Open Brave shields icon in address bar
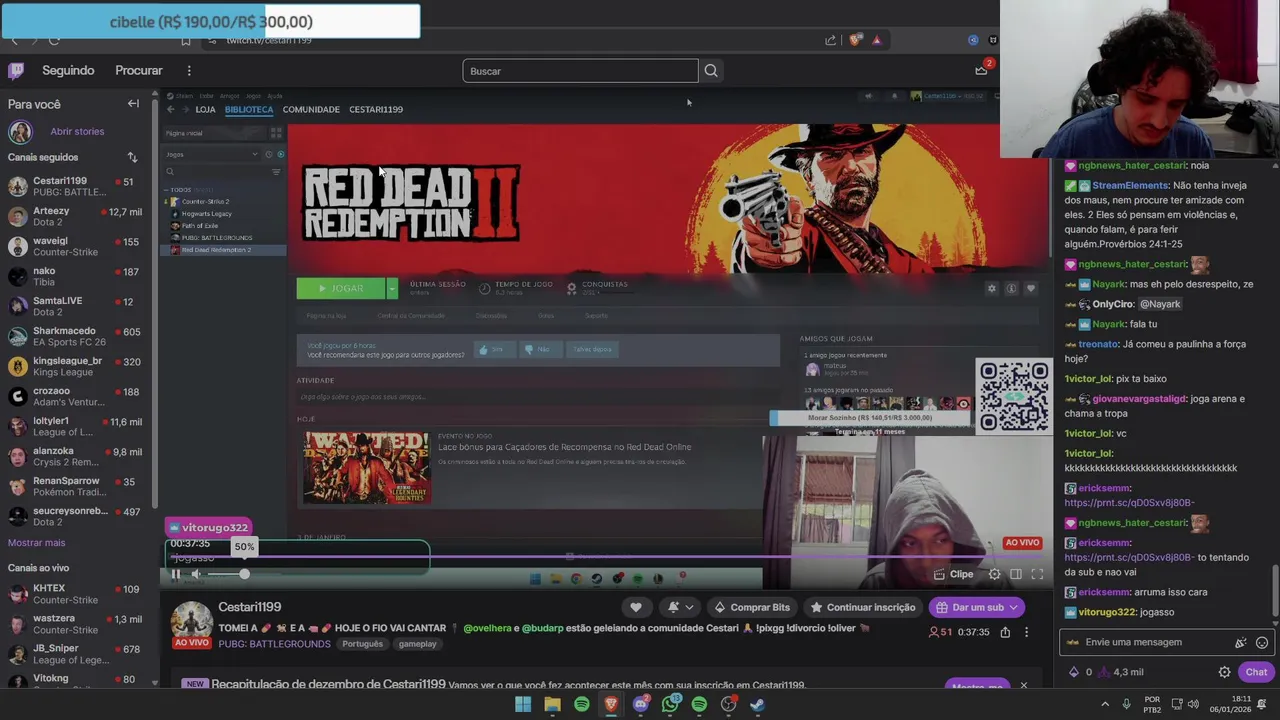This screenshot has height=720, width=1280. pyautogui.click(x=854, y=40)
